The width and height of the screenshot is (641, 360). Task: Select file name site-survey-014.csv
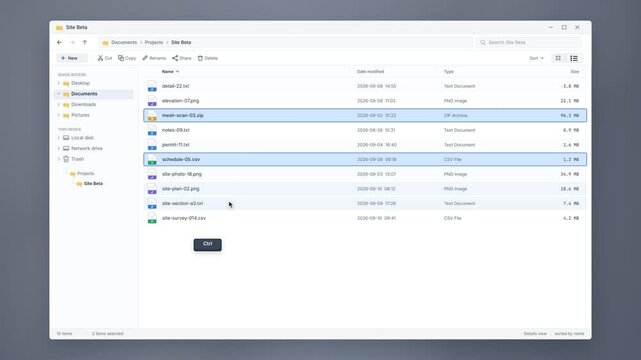(x=184, y=218)
